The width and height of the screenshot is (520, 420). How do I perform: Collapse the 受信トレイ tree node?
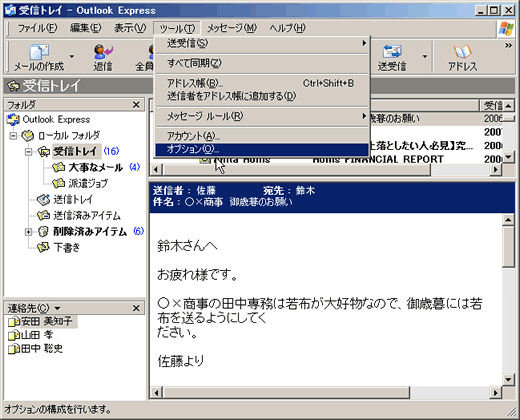tap(29, 152)
